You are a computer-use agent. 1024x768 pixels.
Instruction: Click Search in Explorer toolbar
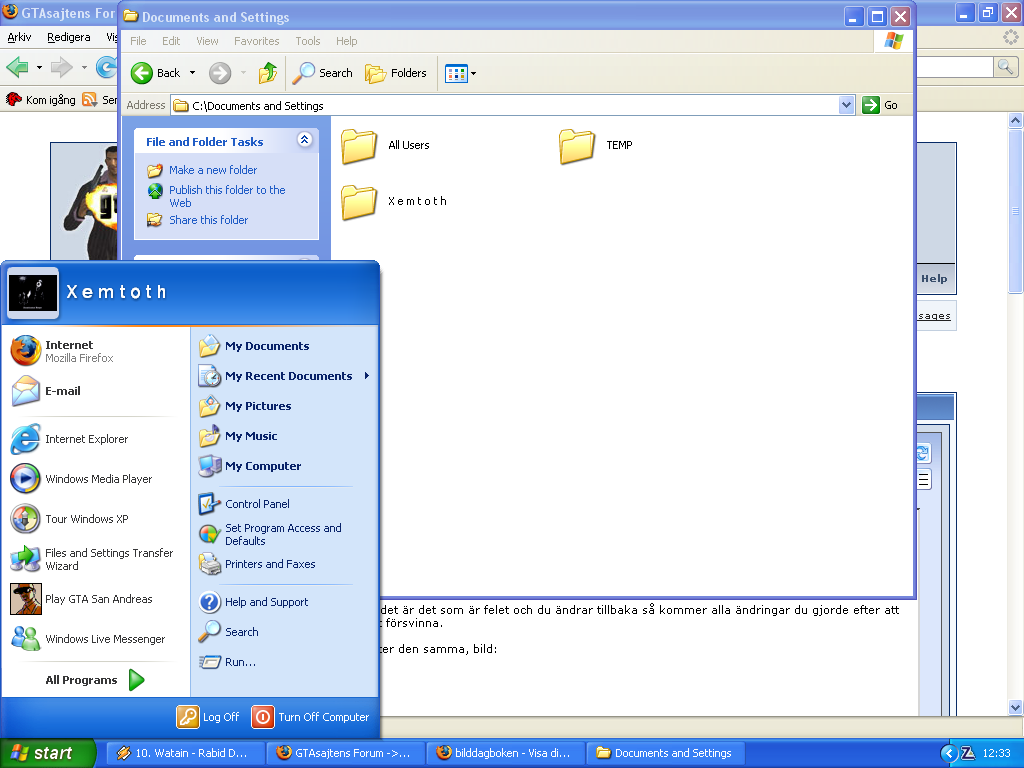[323, 73]
